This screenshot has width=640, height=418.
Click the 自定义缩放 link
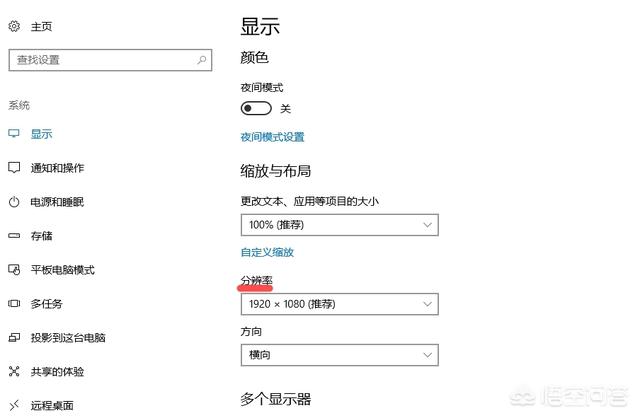267,252
